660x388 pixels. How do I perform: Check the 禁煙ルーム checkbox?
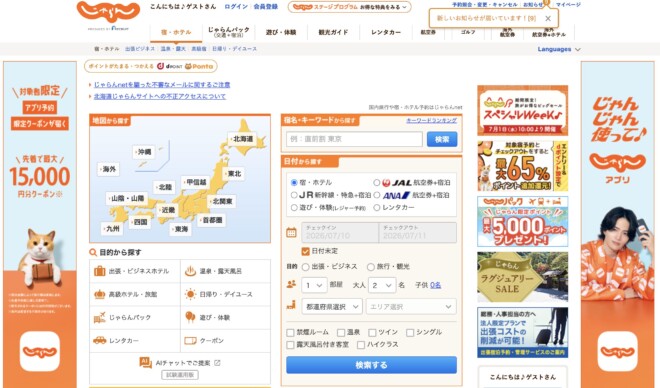point(290,332)
